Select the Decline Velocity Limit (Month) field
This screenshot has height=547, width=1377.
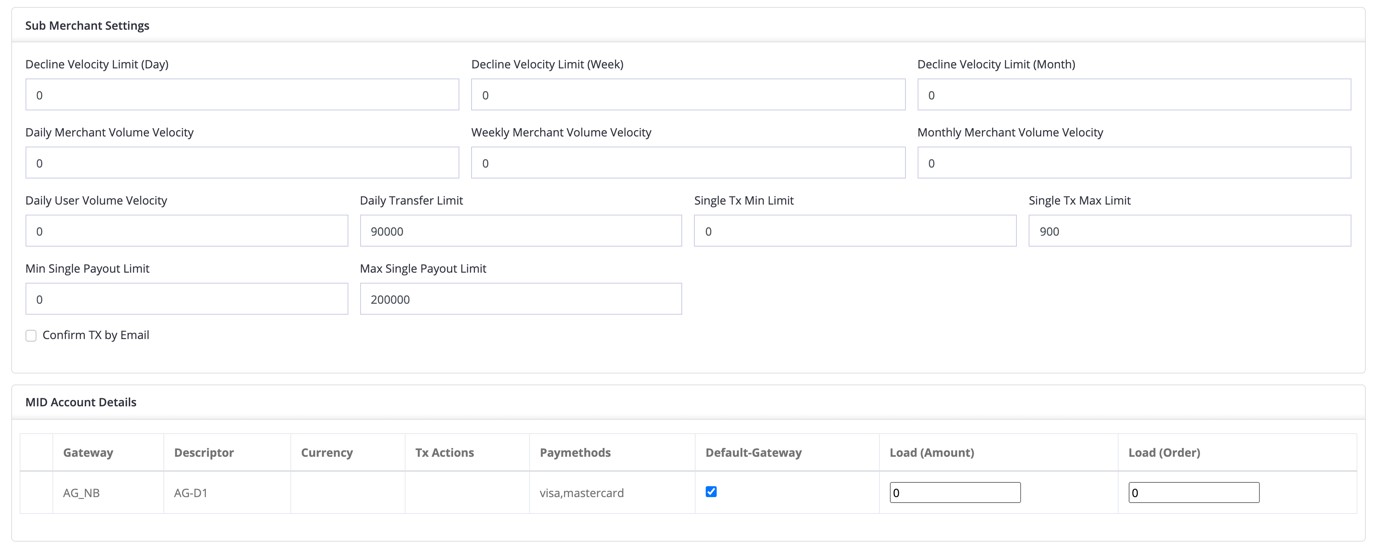click(x=1134, y=95)
